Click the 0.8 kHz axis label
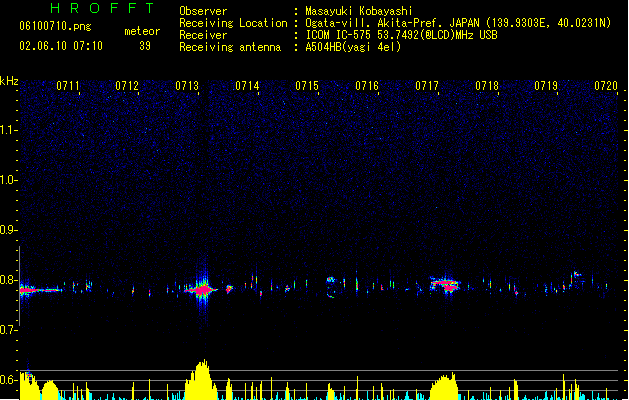 (x=9, y=280)
